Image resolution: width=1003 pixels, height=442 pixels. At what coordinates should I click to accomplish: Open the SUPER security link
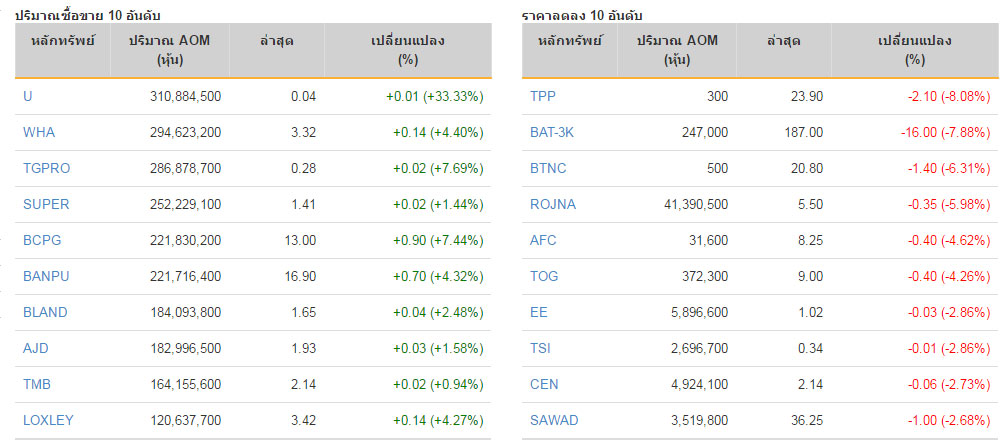(x=46, y=205)
